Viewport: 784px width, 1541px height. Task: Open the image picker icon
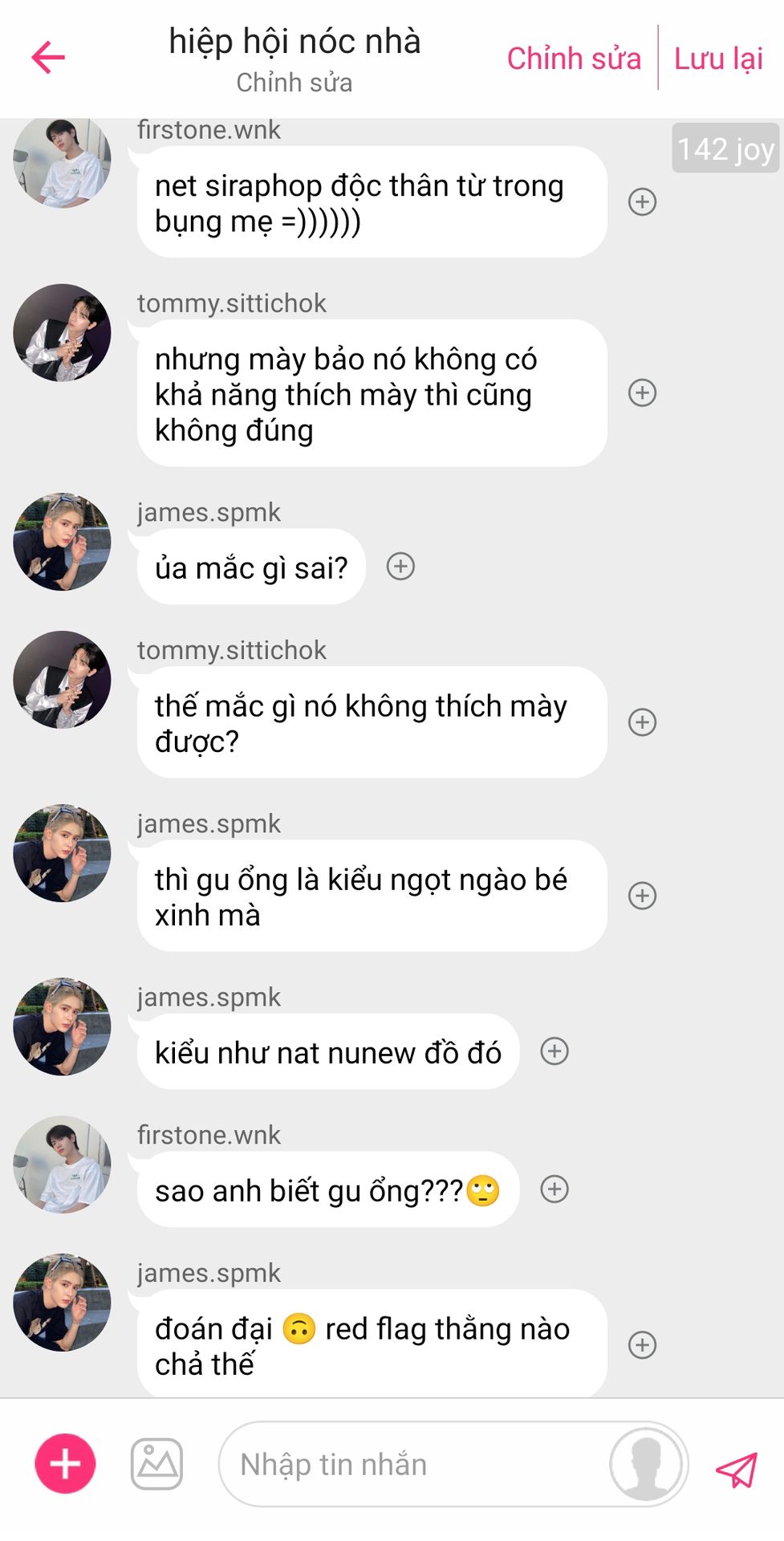(x=157, y=1464)
